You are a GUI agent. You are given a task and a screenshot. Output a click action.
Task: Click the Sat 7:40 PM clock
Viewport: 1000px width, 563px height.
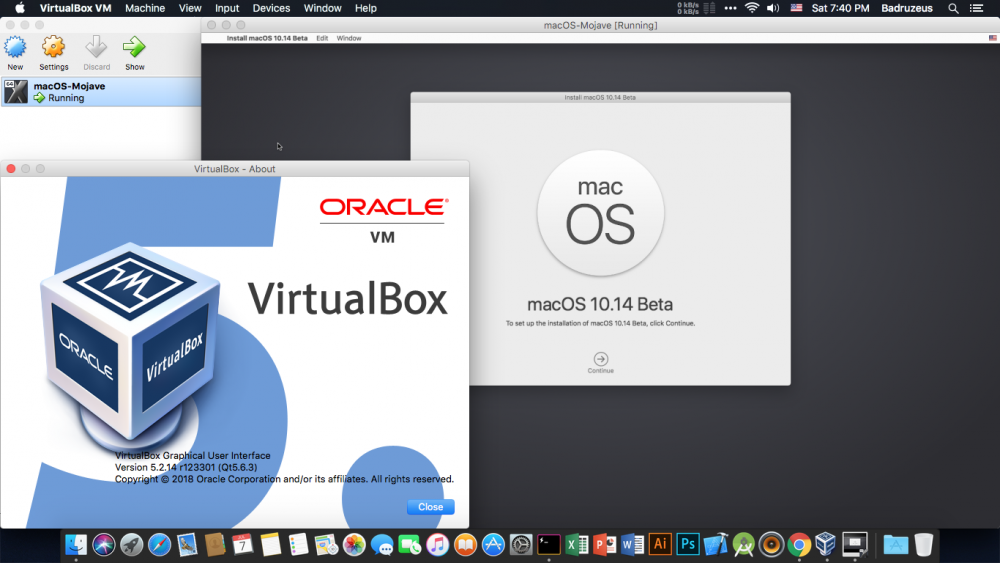point(840,8)
